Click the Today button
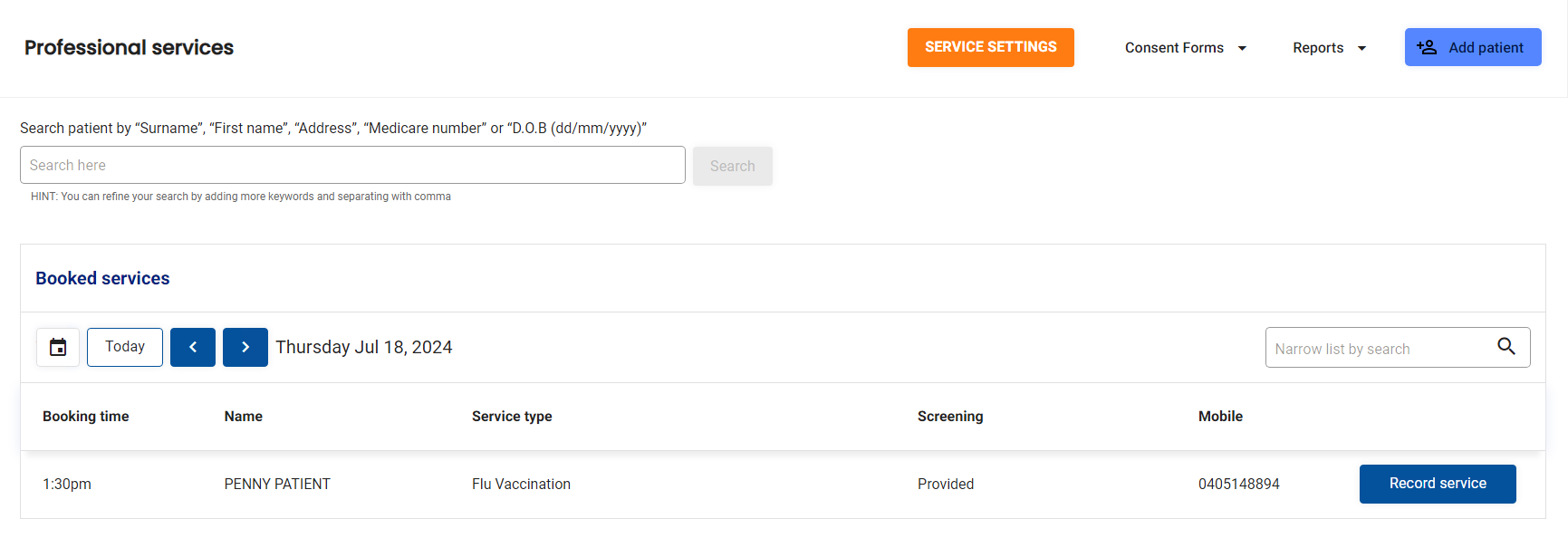Screen dimensions: 1568x538 pyautogui.click(x=125, y=347)
